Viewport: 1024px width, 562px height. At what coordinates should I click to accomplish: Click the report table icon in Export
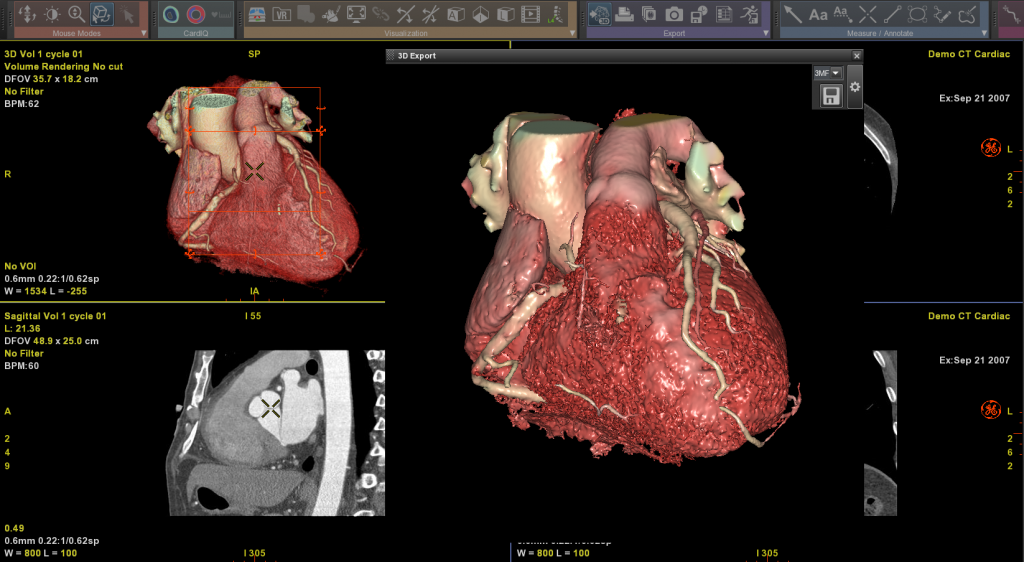[724, 14]
